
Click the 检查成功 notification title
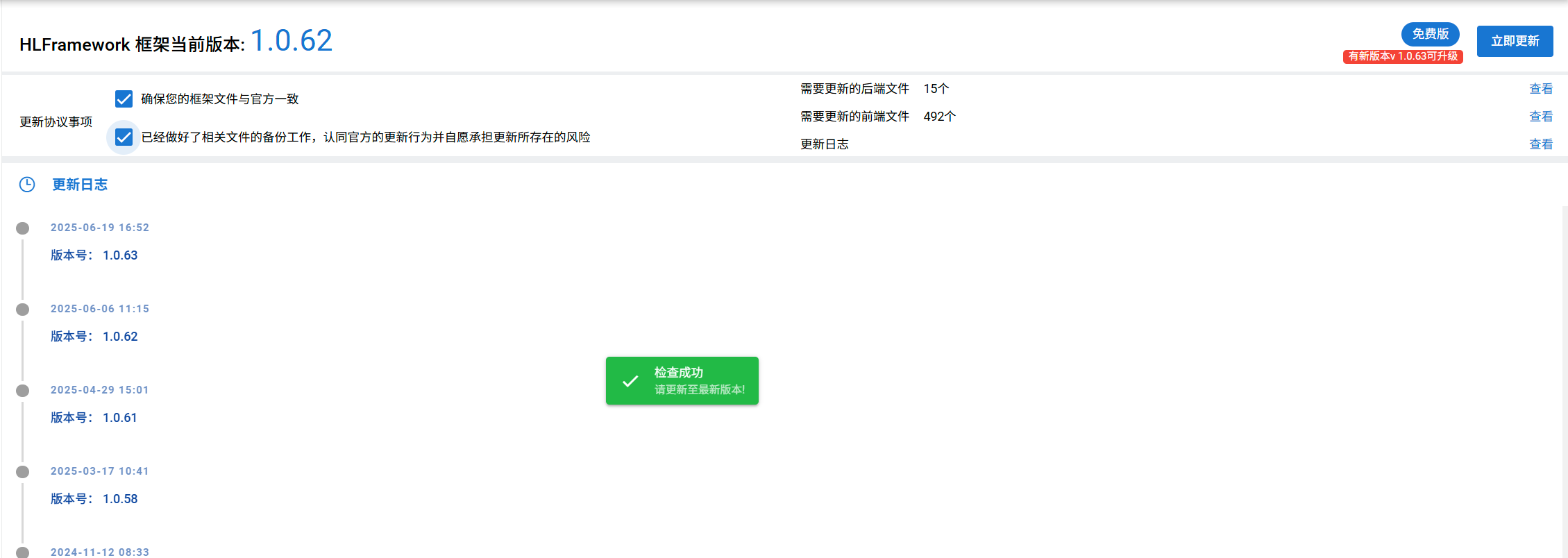(x=679, y=373)
